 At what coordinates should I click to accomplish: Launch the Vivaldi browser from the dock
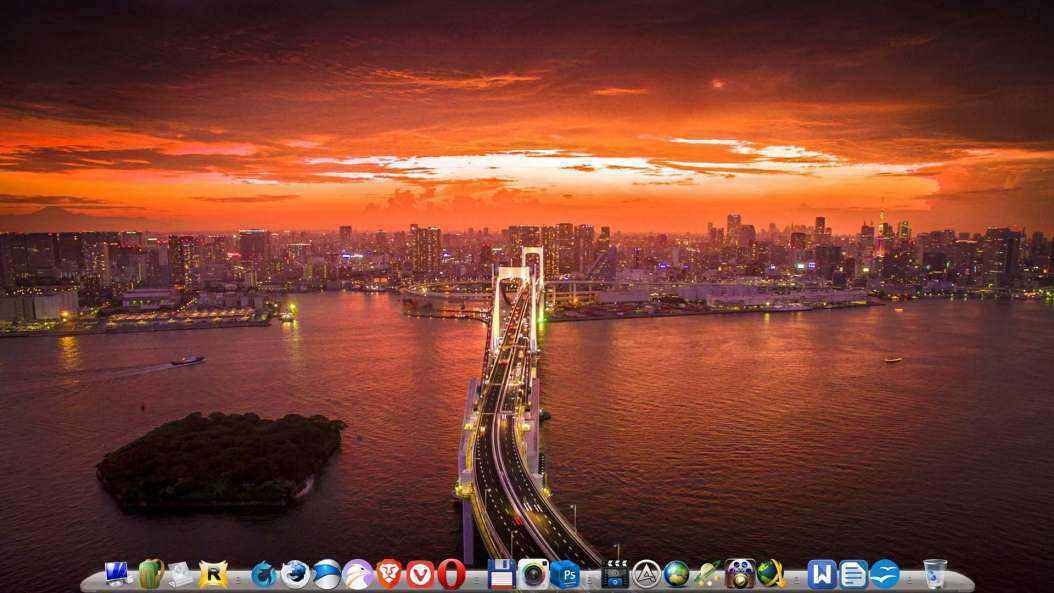[420, 574]
